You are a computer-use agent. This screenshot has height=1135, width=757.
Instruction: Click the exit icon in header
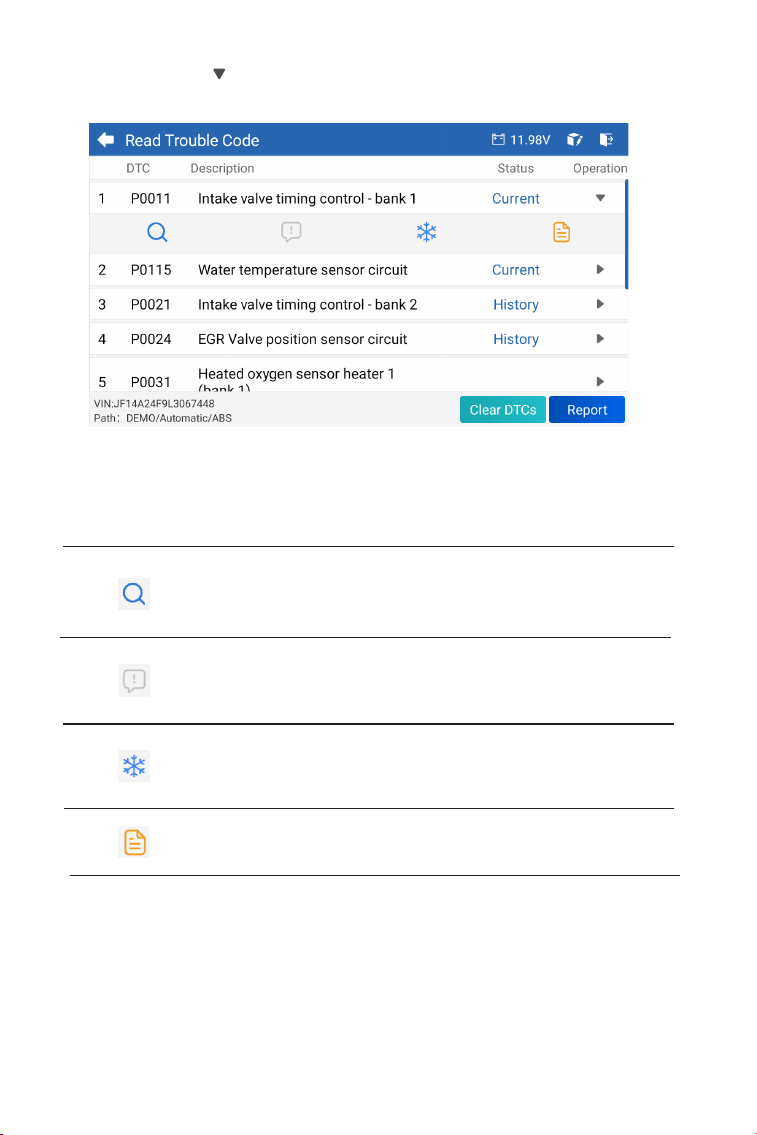coord(606,140)
